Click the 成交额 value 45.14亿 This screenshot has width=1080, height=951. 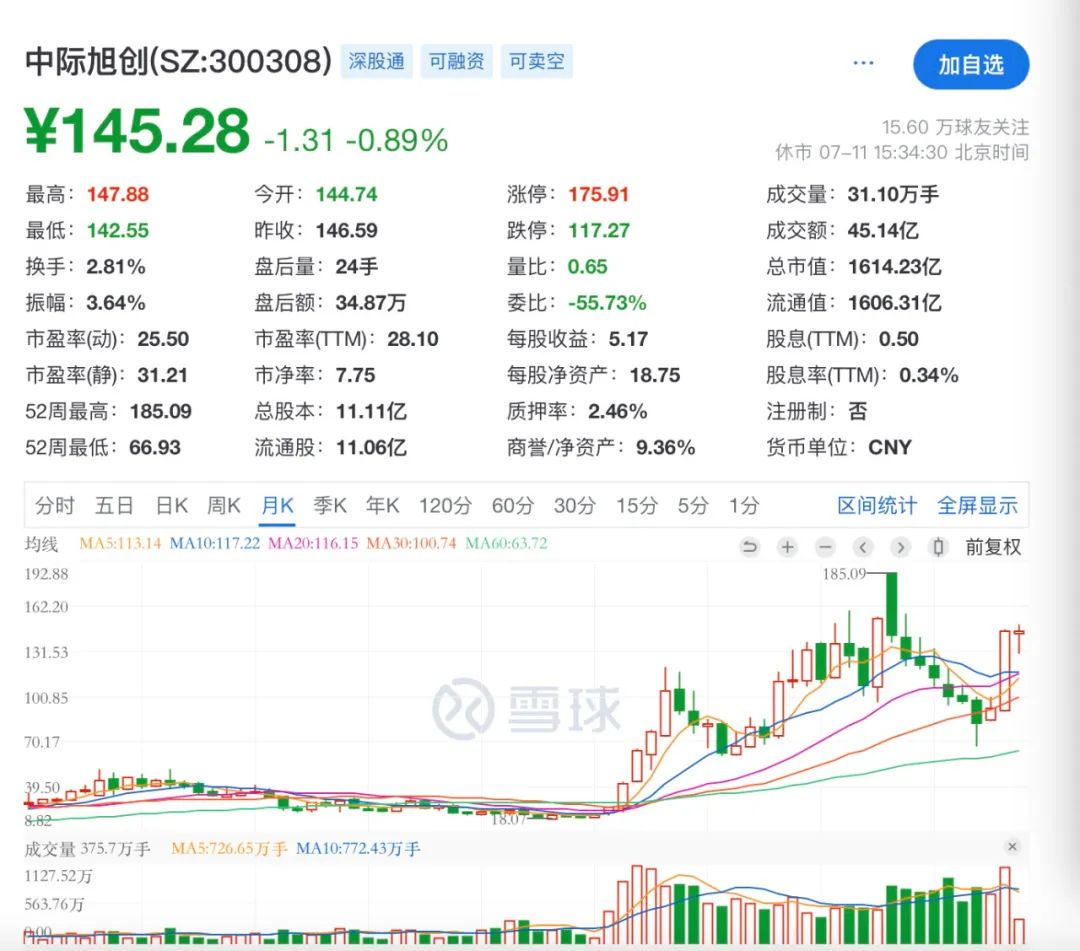pyautogui.click(x=883, y=230)
